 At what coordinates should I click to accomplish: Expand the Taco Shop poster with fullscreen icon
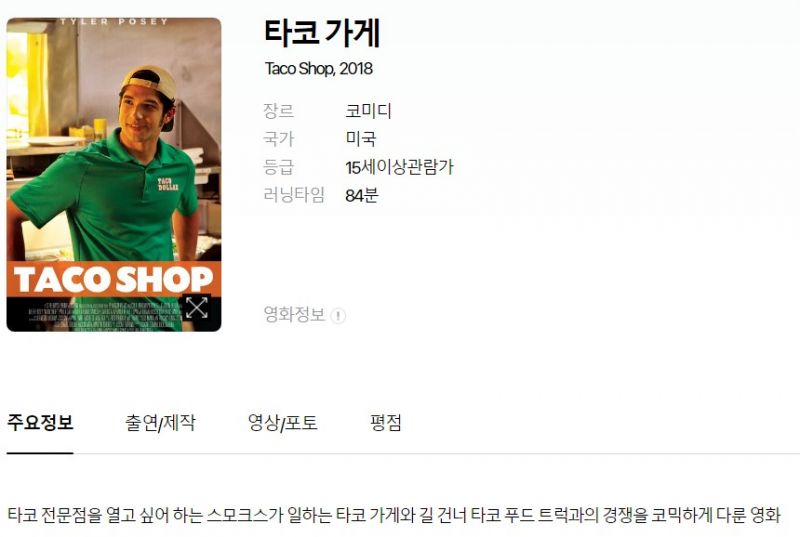[x=196, y=308]
